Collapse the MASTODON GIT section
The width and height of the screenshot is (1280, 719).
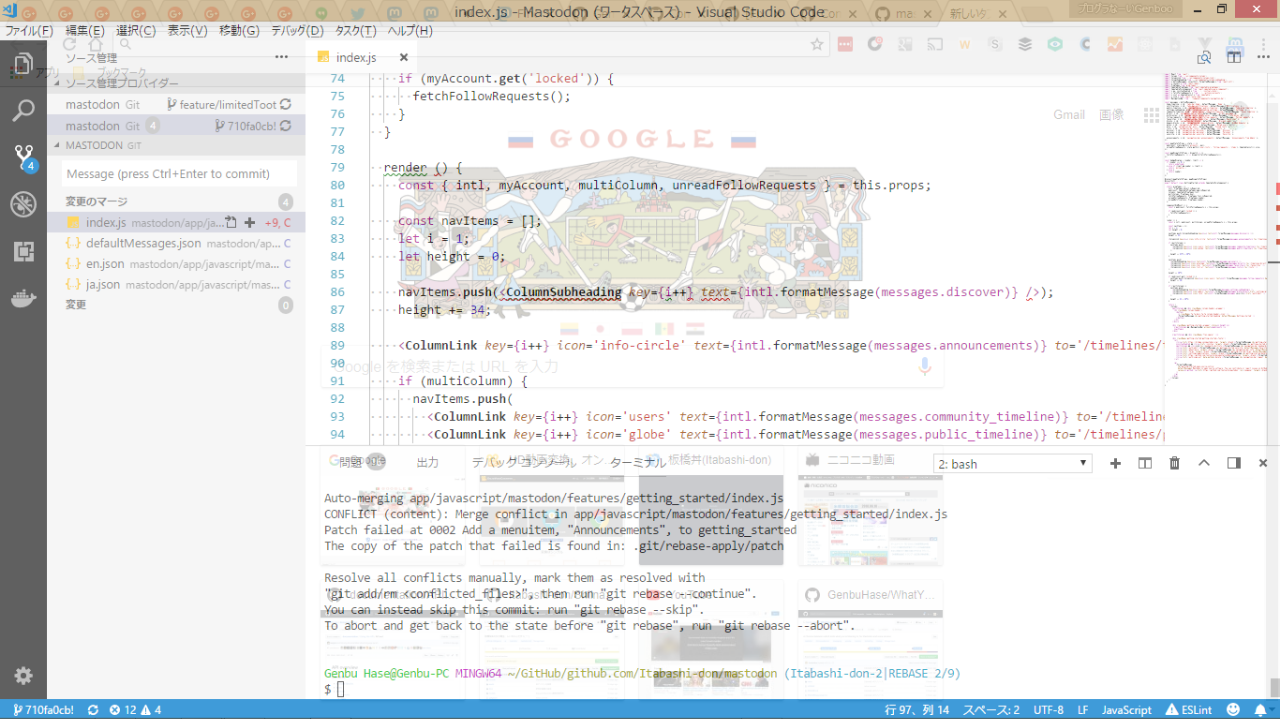pyautogui.click(x=57, y=146)
